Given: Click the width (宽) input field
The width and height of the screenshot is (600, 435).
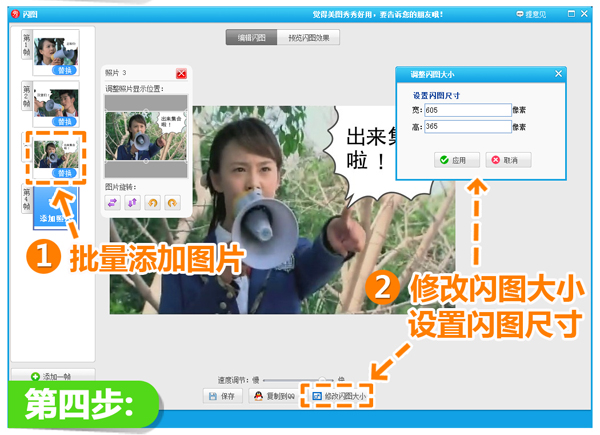Looking at the screenshot, I should pyautogui.click(x=473, y=109).
